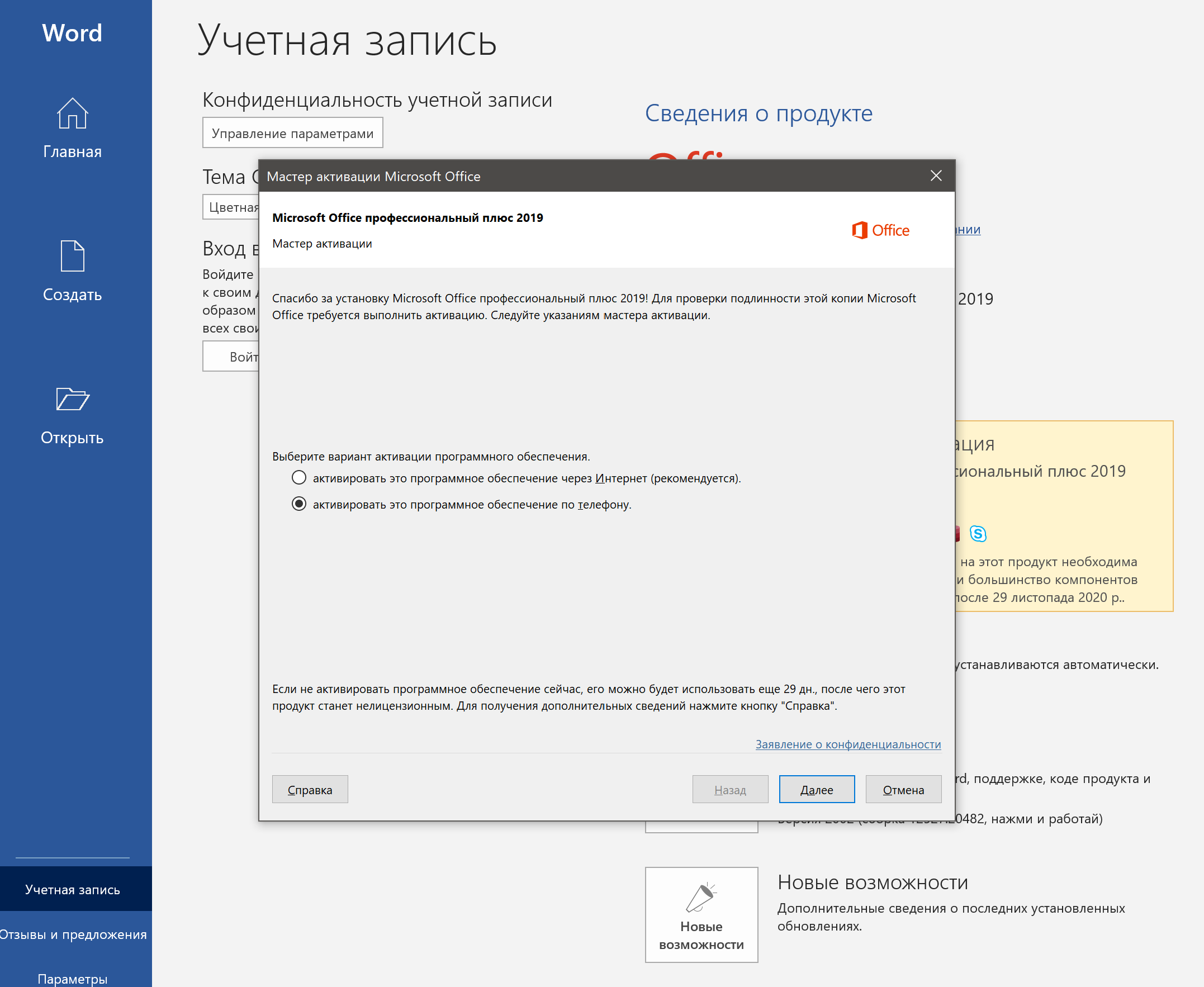Click the Word title in sidebar

tap(72, 33)
